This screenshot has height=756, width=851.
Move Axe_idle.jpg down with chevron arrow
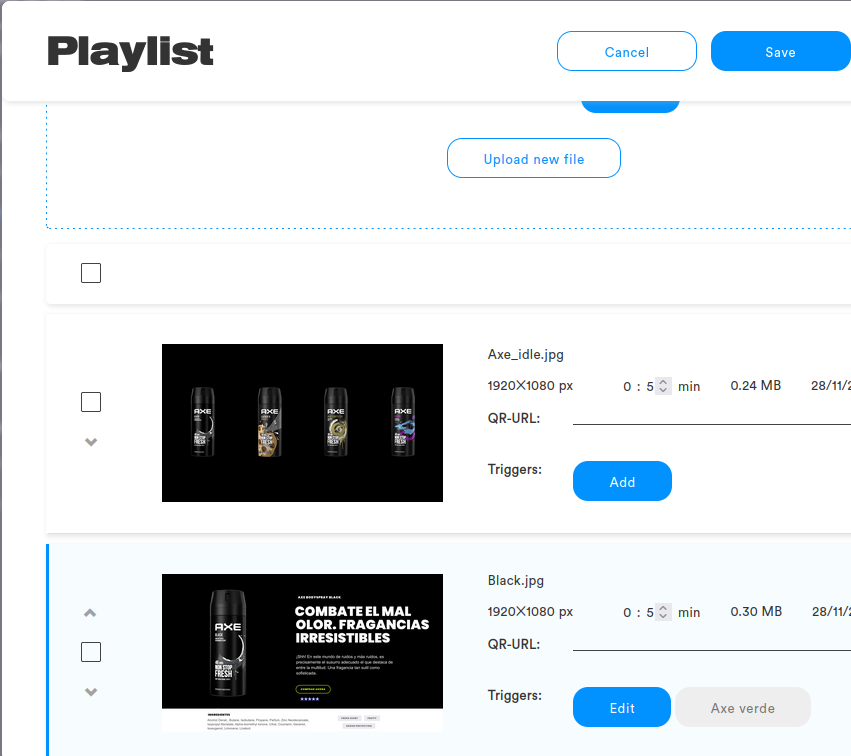tap(91, 442)
